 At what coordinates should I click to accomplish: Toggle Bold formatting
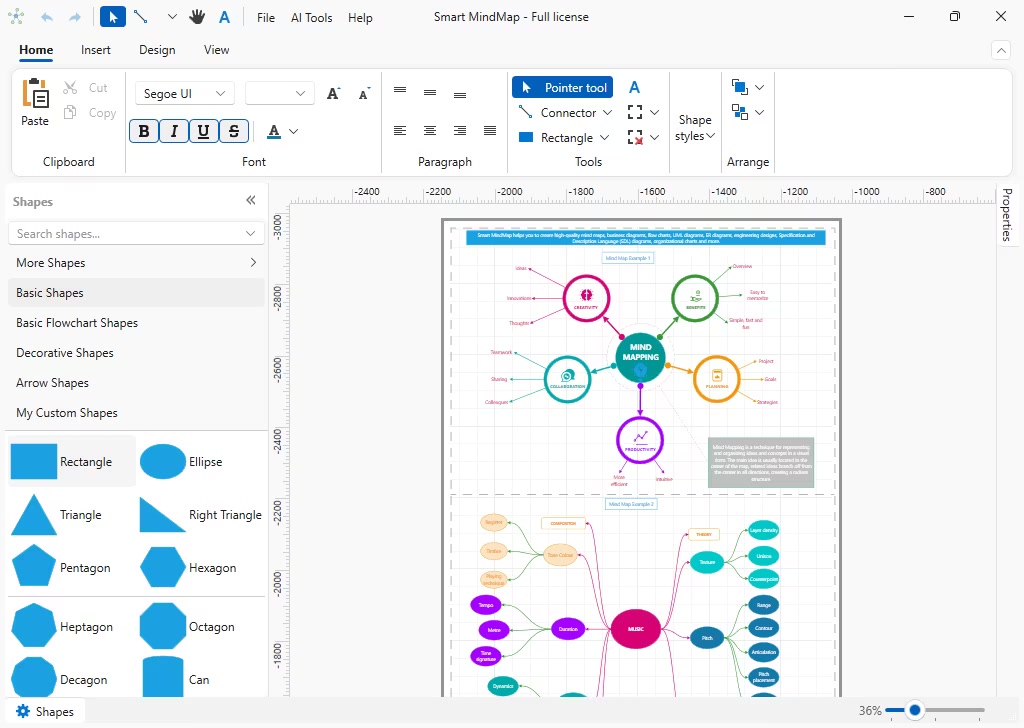click(144, 131)
